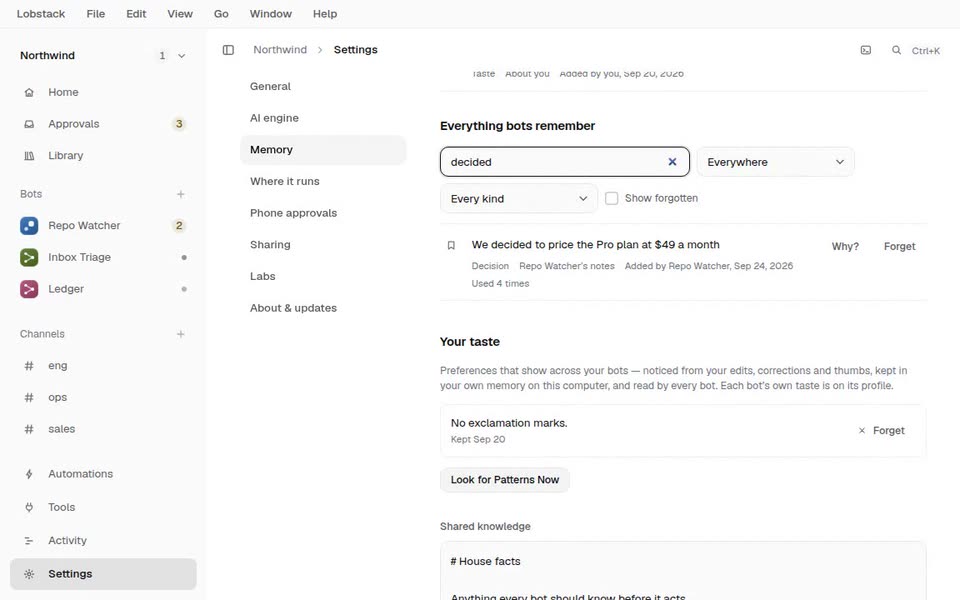Open the Ledger bot avatar

tap(29, 289)
